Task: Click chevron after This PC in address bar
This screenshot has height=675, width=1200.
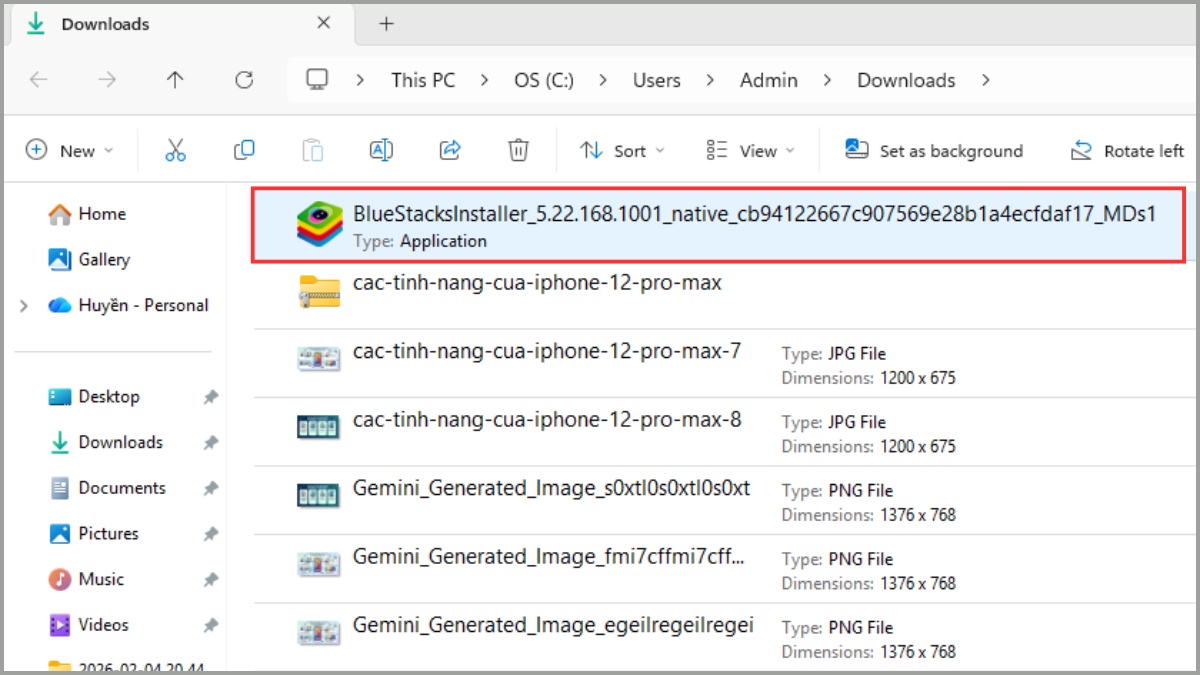Action: click(x=485, y=80)
